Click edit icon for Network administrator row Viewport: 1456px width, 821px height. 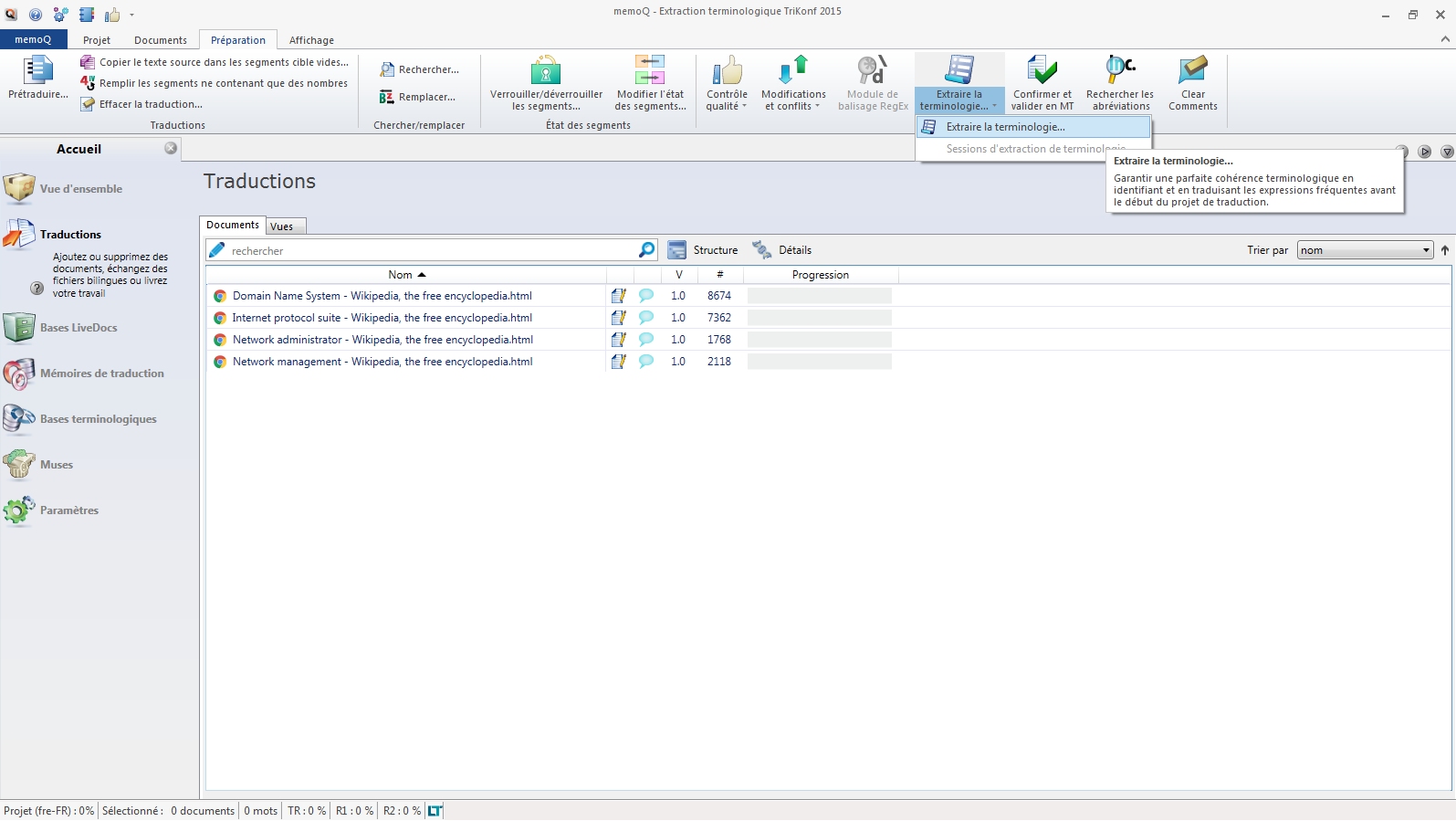pyautogui.click(x=619, y=340)
